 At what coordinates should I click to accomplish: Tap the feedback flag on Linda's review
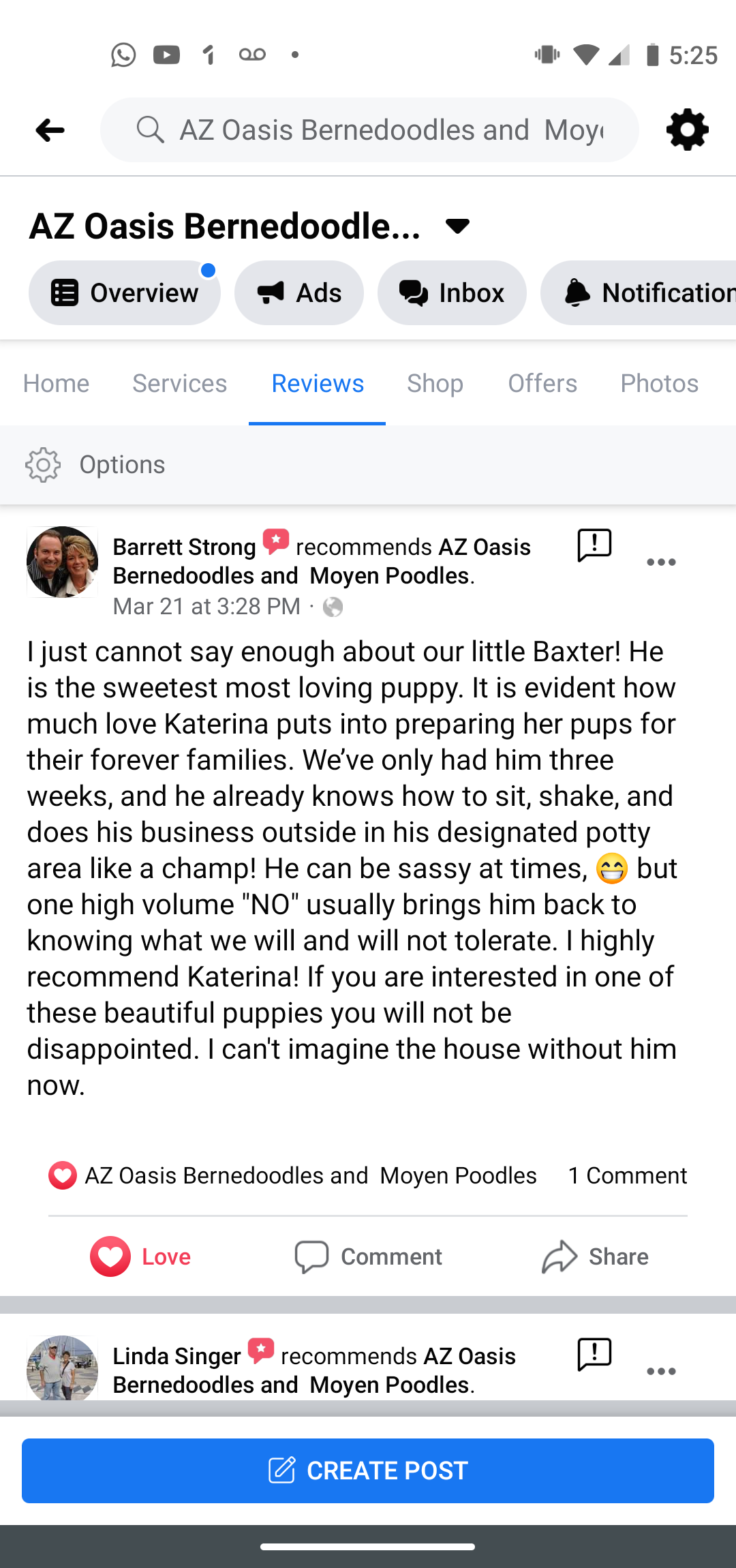[x=594, y=1355]
